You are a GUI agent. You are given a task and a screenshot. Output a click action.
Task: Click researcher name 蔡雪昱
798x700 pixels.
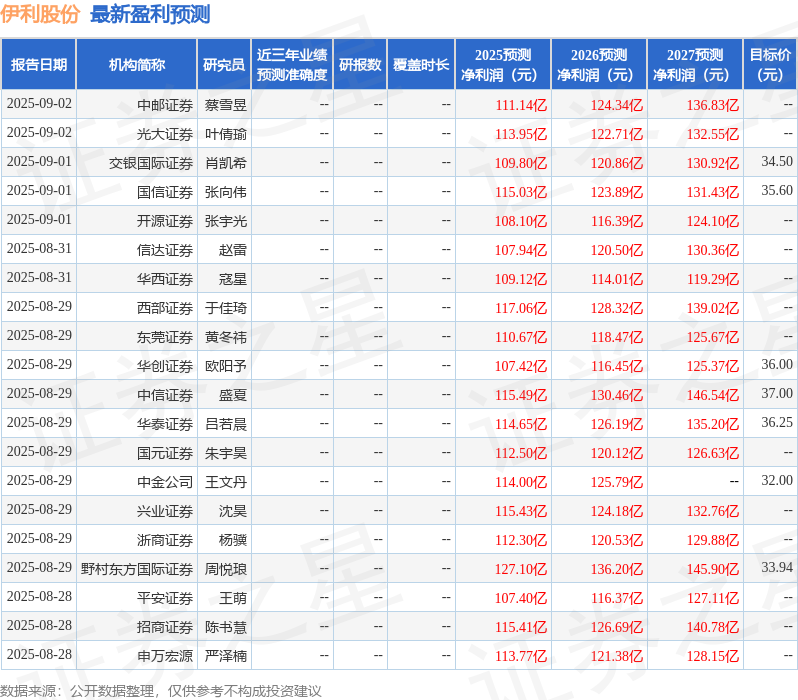click(x=226, y=105)
